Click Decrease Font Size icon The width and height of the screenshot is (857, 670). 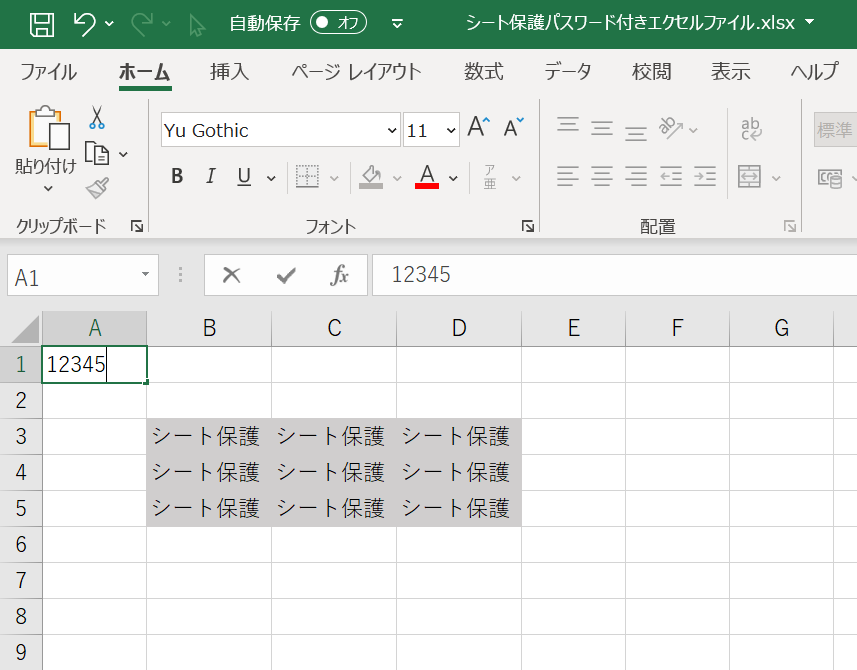coord(513,127)
